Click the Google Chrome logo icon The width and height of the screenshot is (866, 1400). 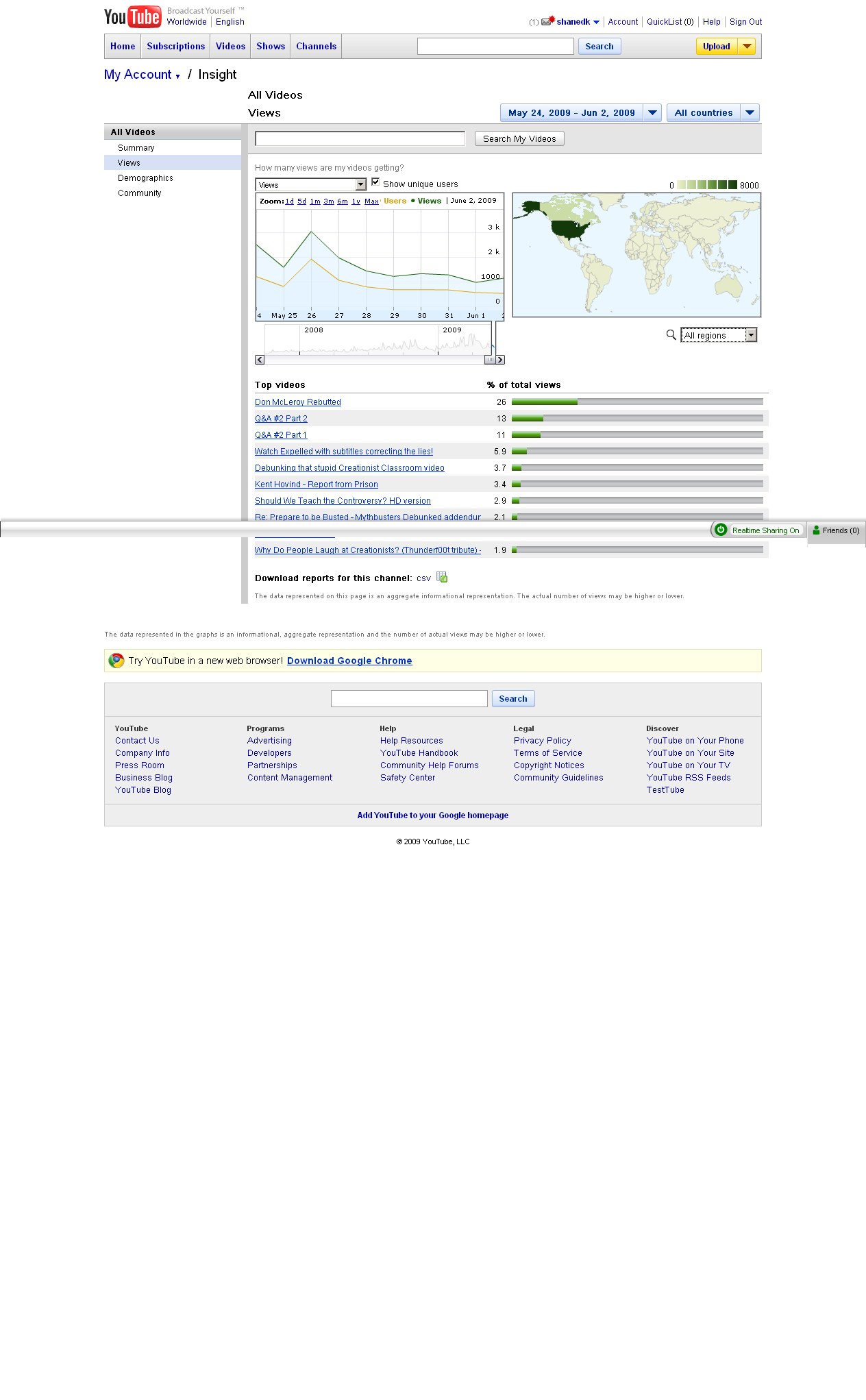(x=116, y=661)
